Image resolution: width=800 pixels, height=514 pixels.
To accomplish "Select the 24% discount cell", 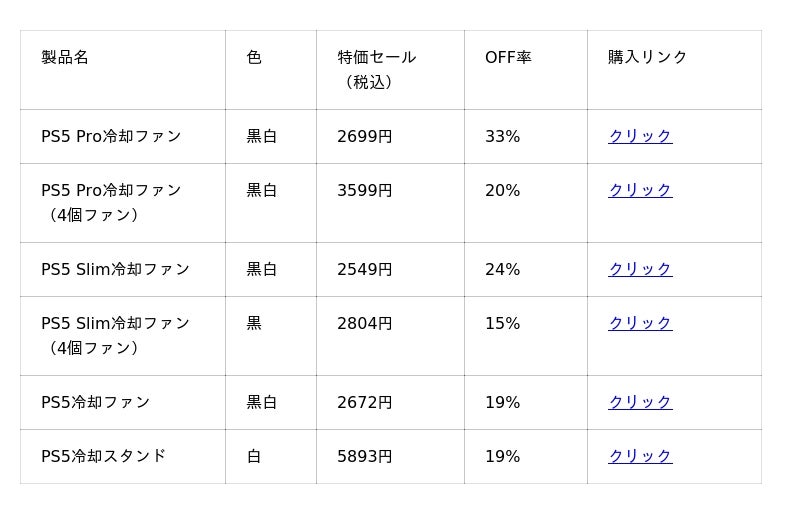I will [502, 269].
